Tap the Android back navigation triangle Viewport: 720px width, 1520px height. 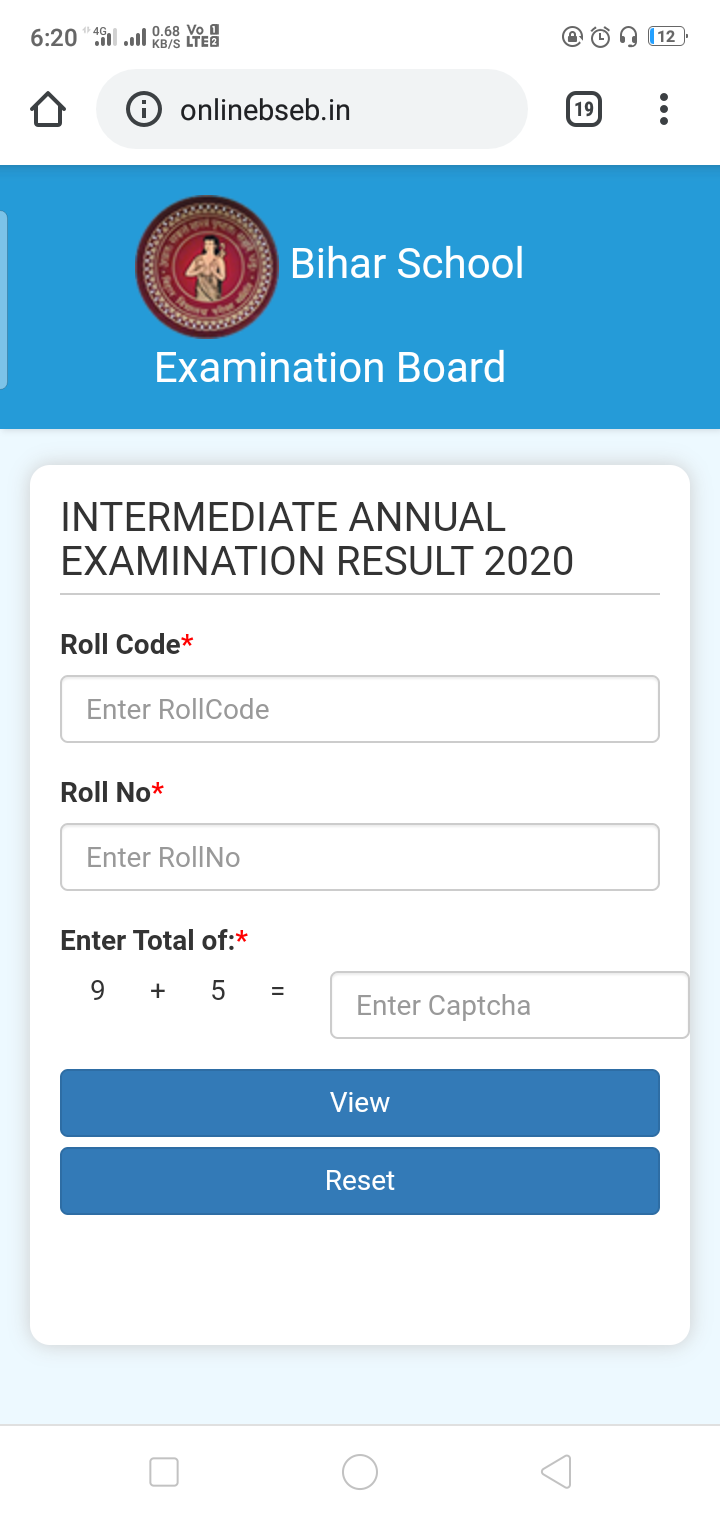556,1471
